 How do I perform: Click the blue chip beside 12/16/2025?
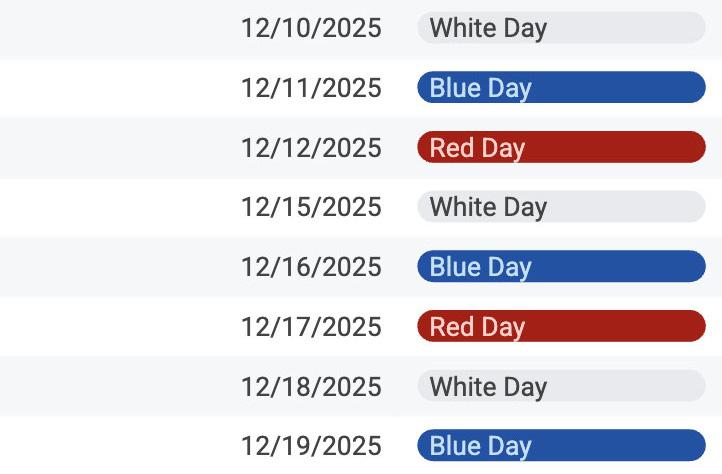tap(561, 266)
